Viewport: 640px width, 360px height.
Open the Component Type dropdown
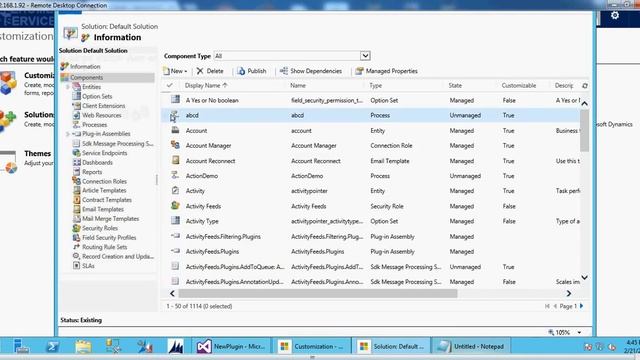(x=365, y=56)
